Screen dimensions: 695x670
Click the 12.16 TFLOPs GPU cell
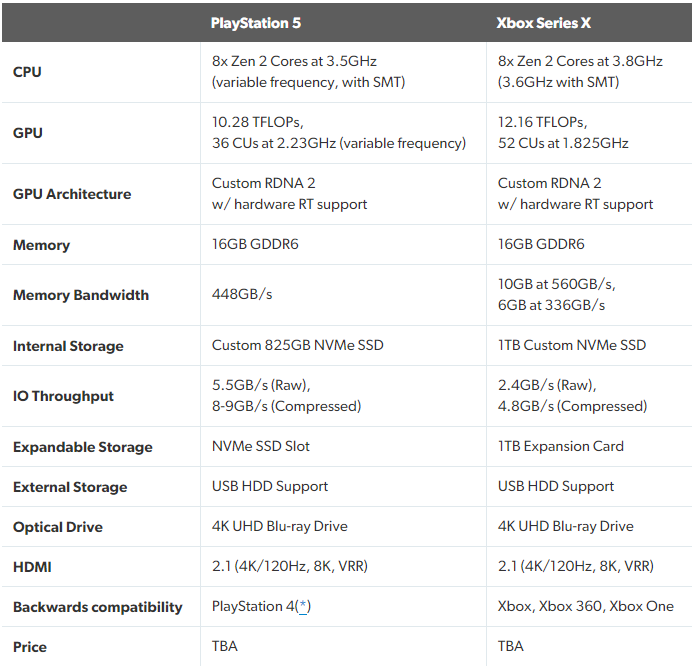pos(563,133)
